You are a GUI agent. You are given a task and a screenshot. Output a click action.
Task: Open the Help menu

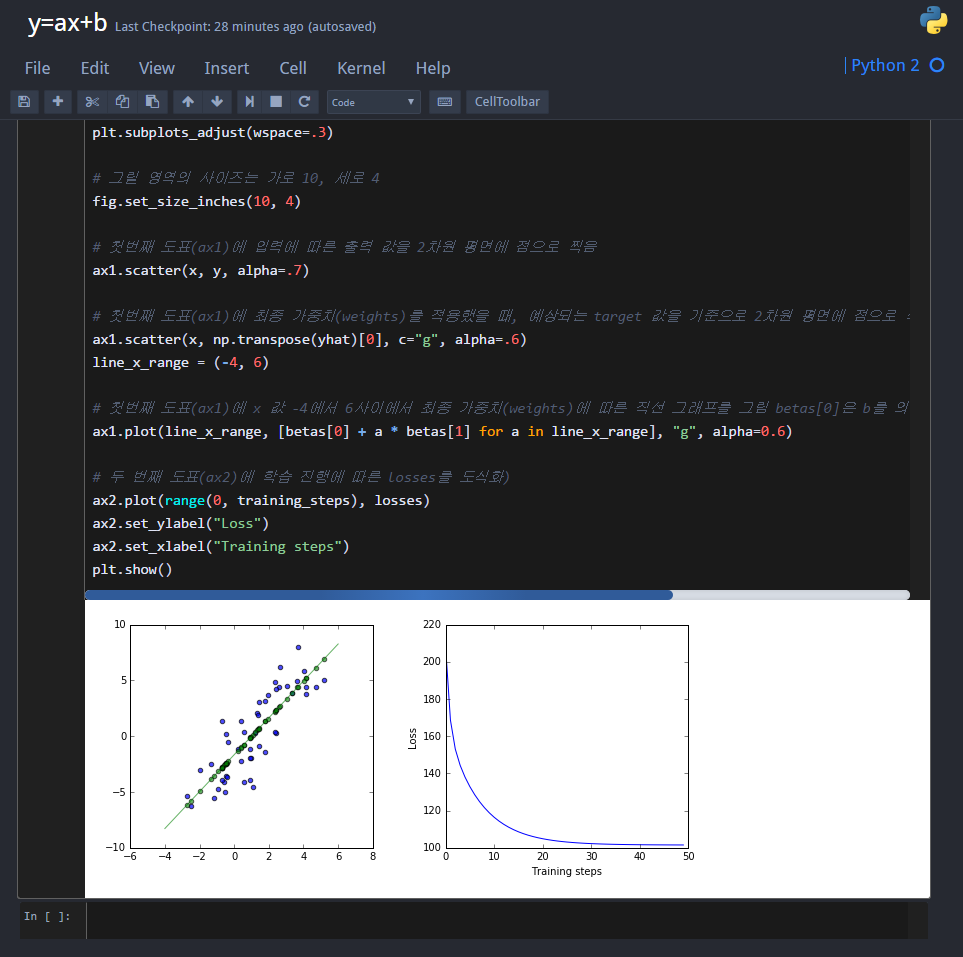coord(433,68)
